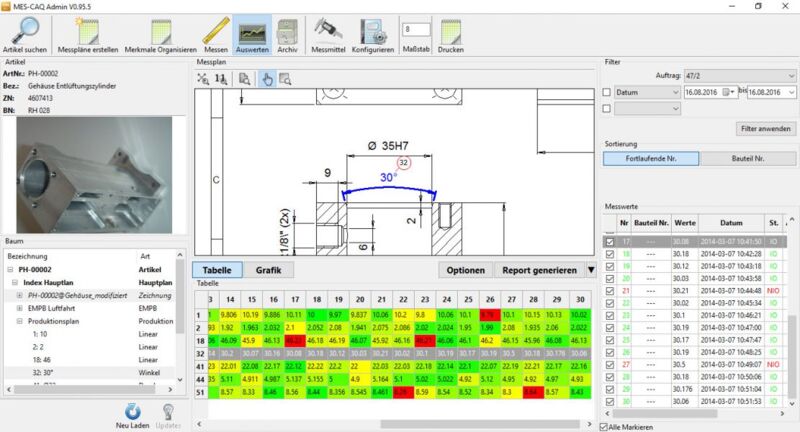
Task: Uncheck measurement row Nr 19
Action: tap(610, 266)
